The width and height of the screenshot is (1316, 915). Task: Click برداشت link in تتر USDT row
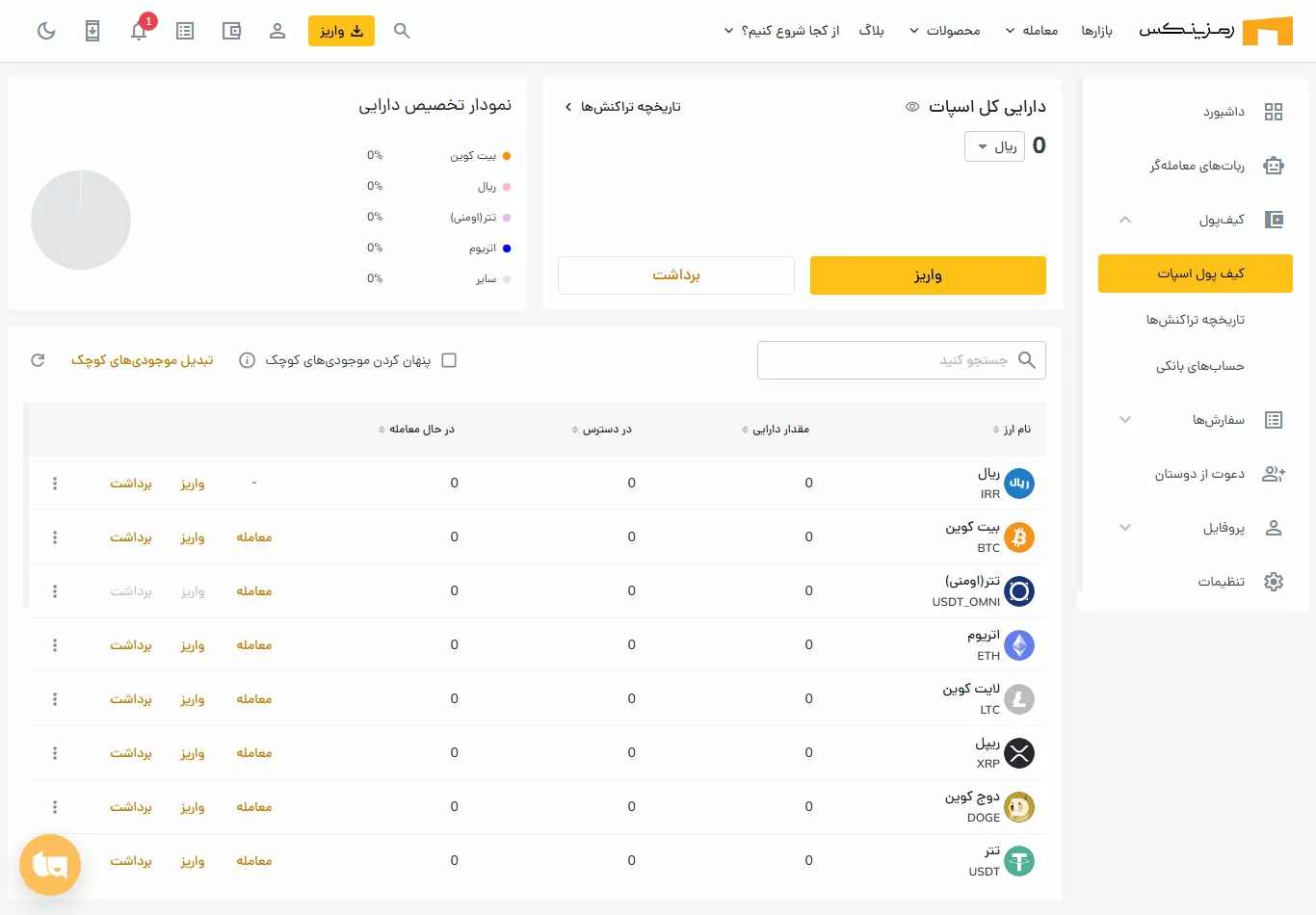[131, 861]
